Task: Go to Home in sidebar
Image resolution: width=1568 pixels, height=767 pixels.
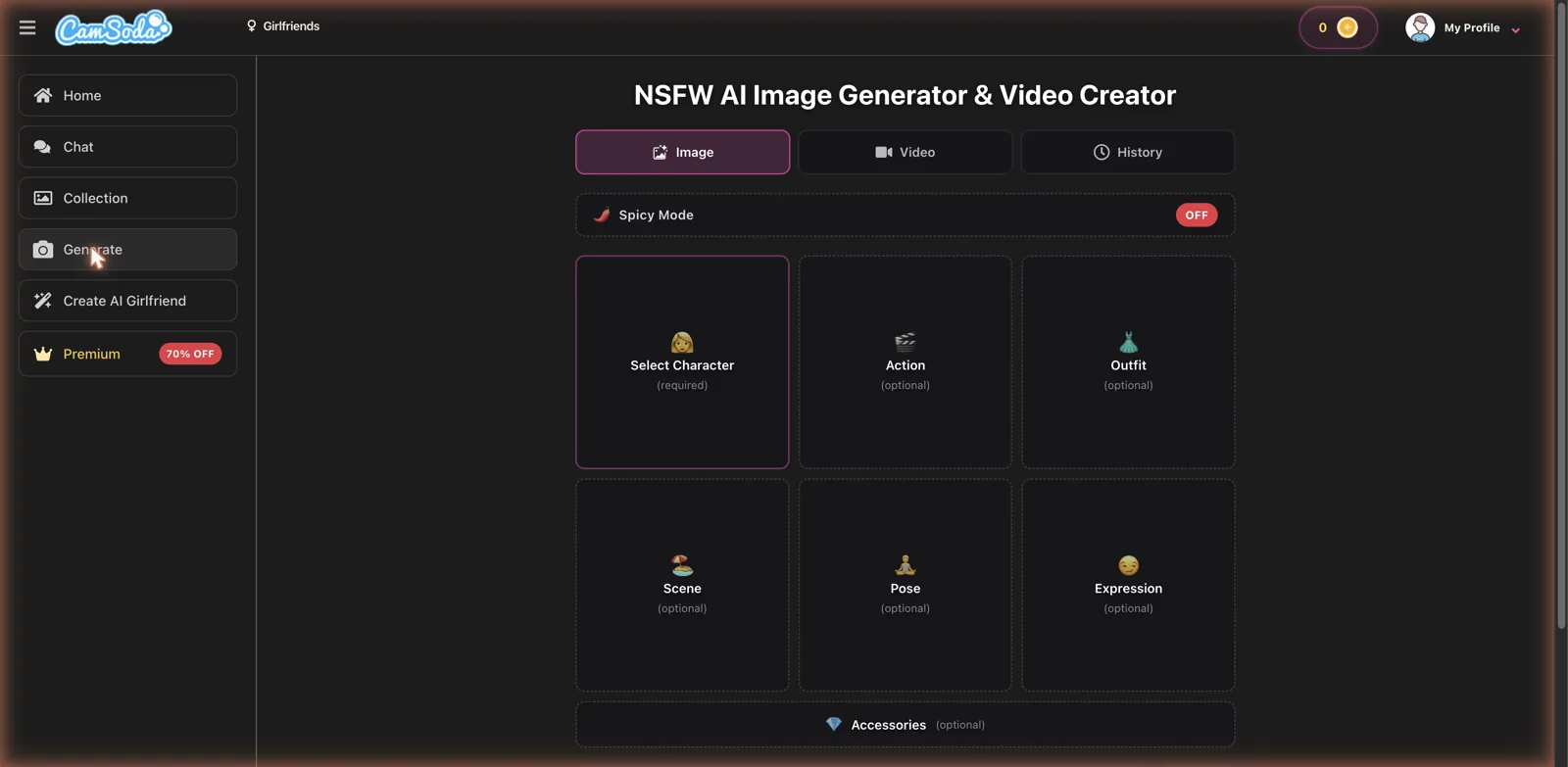Action: tap(127, 95)
